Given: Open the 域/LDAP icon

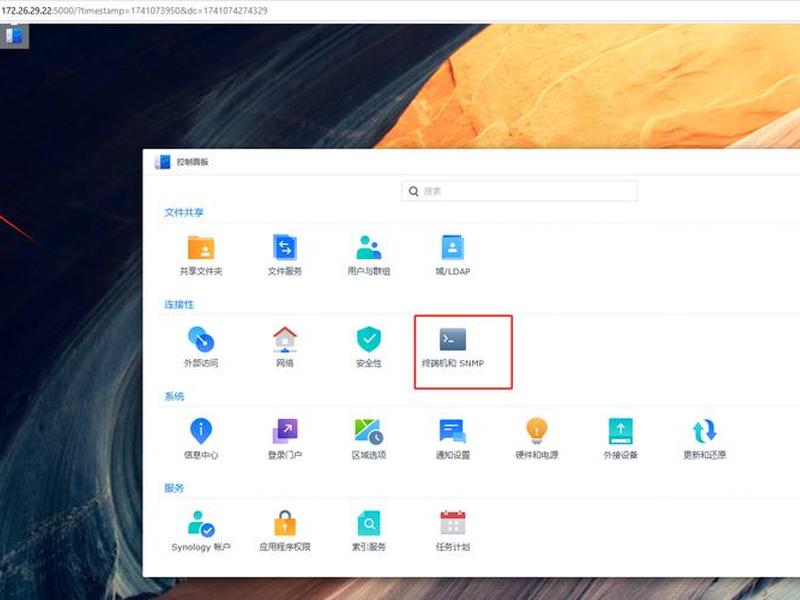Looking at the screenshot, I should pyautogui.click(x=453, y=247).
